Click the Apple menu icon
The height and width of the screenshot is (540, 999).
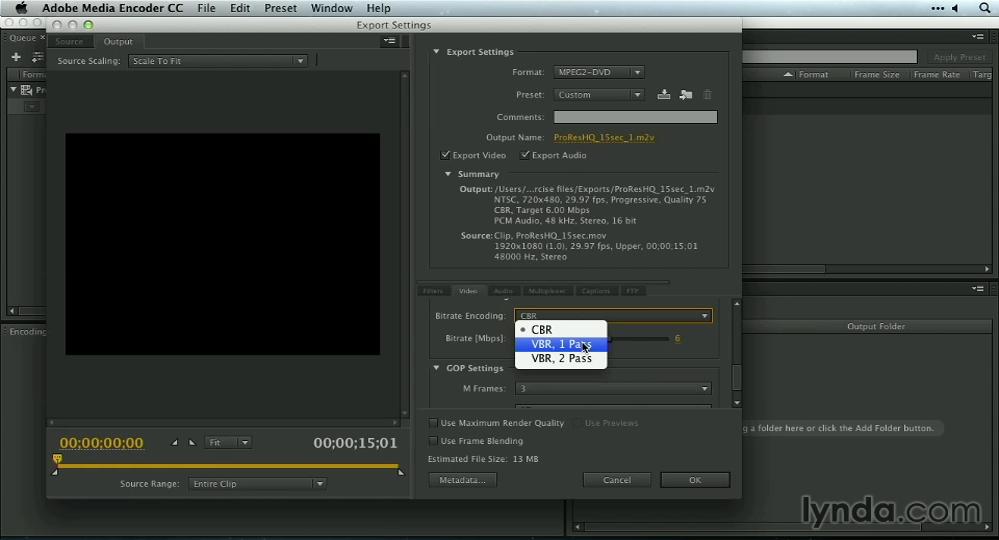pos(20,8)
